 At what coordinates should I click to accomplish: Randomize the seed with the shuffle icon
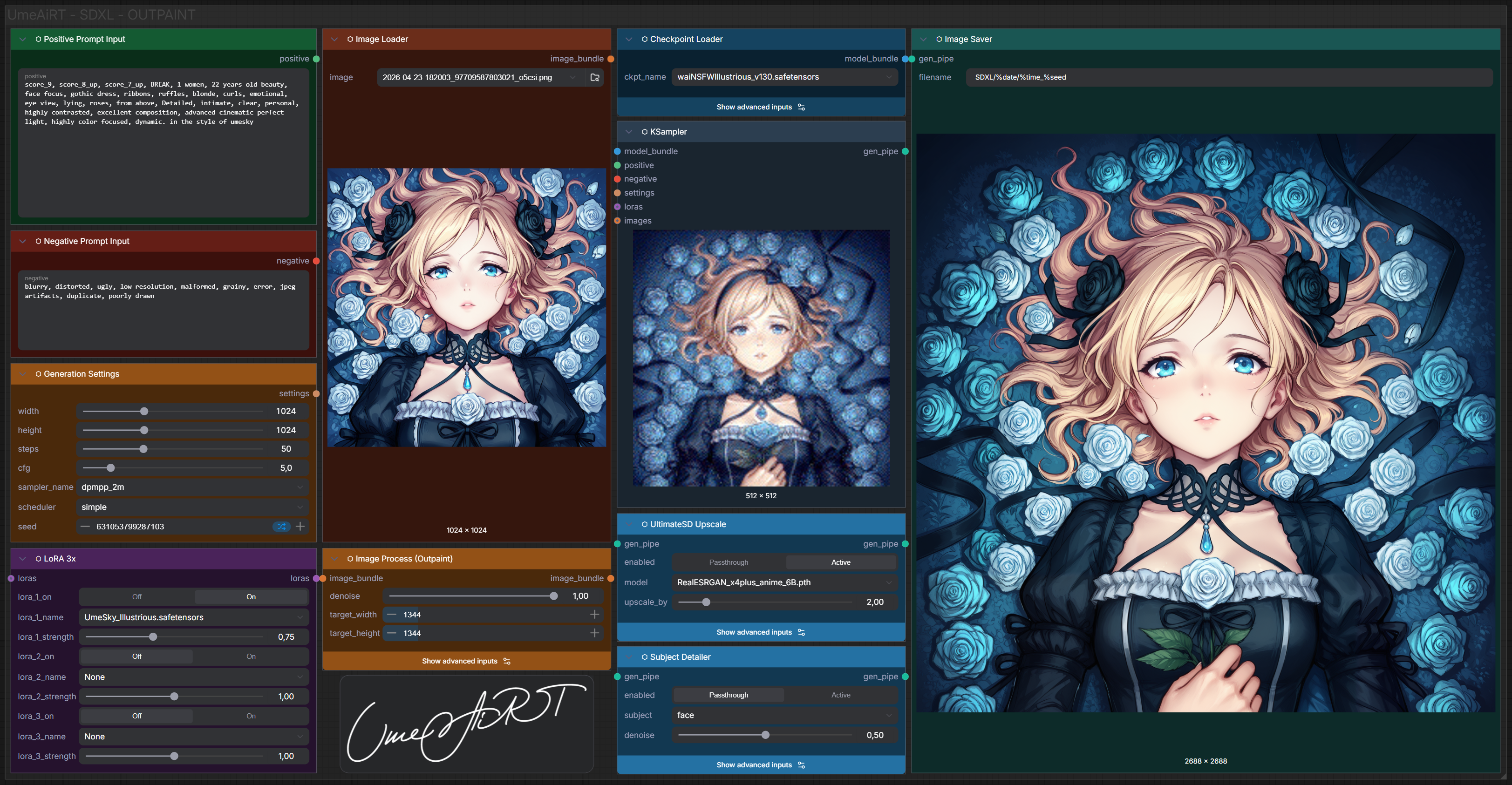tap(281, 526)
